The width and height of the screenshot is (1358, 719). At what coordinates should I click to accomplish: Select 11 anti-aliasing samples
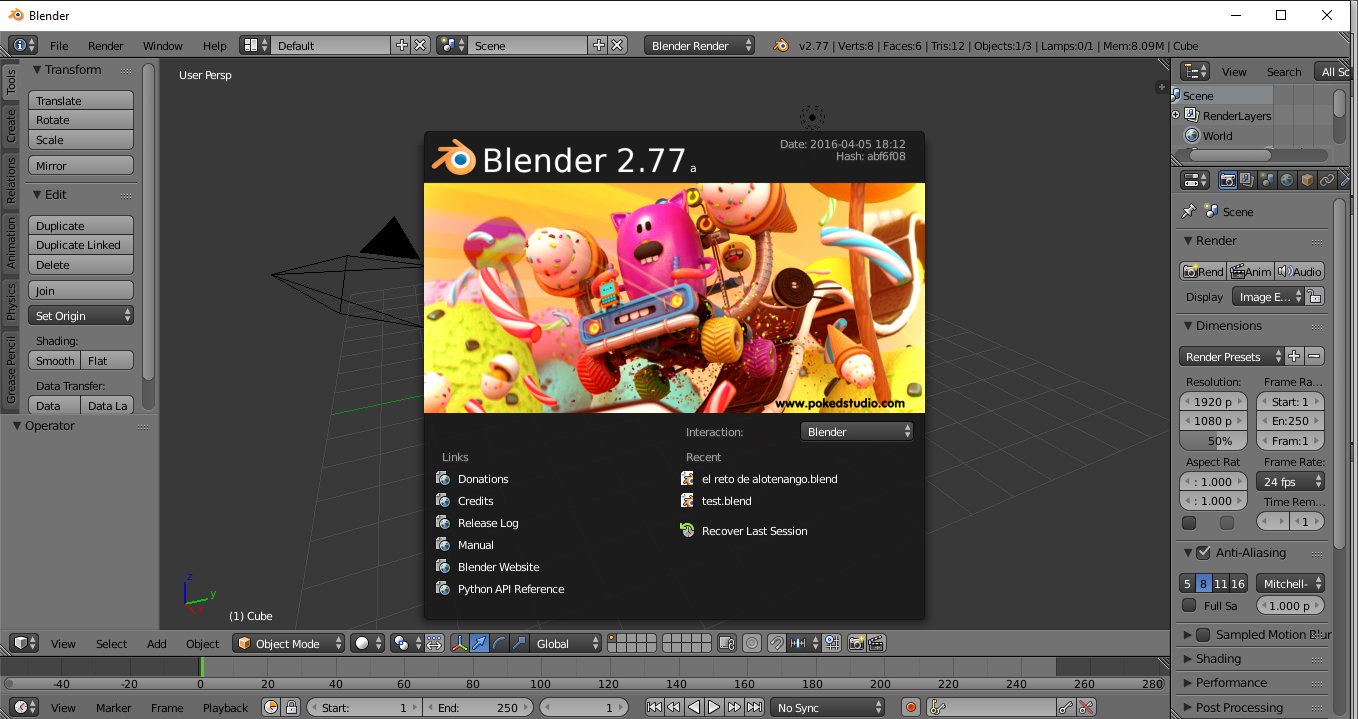pyautogui.click(x=1221, y=583)
